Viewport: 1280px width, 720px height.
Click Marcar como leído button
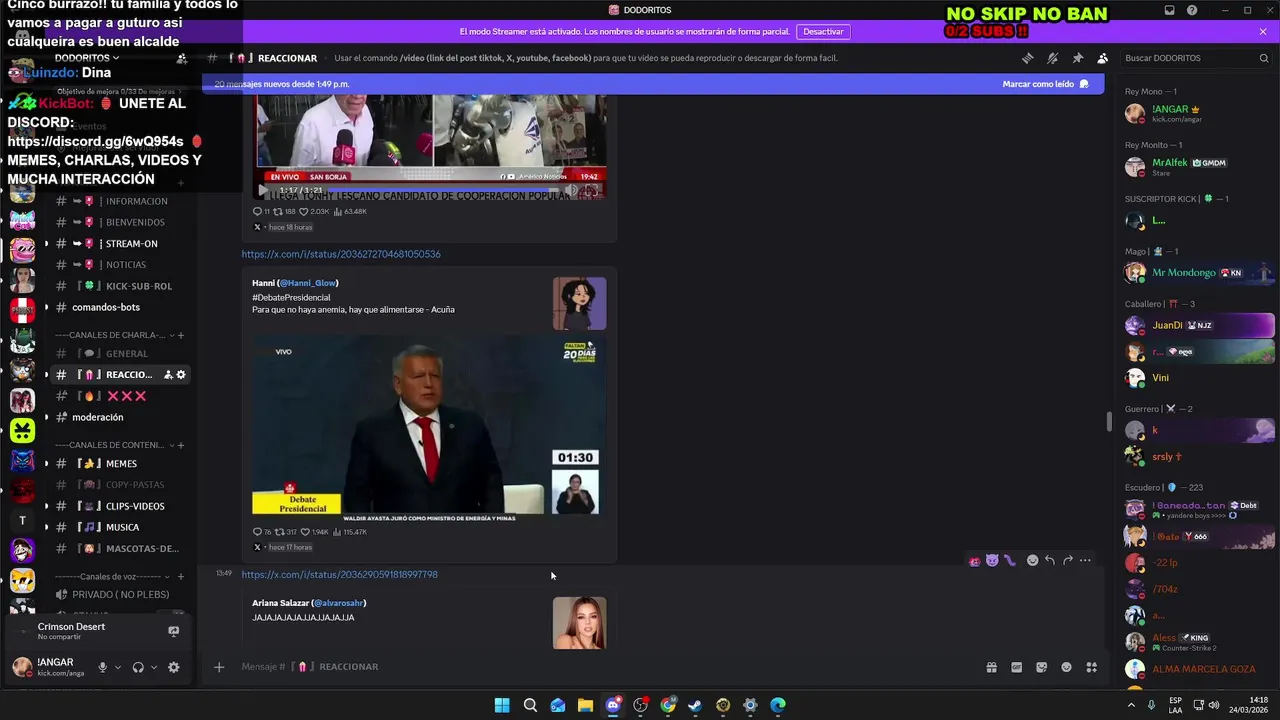[1045, 84]
